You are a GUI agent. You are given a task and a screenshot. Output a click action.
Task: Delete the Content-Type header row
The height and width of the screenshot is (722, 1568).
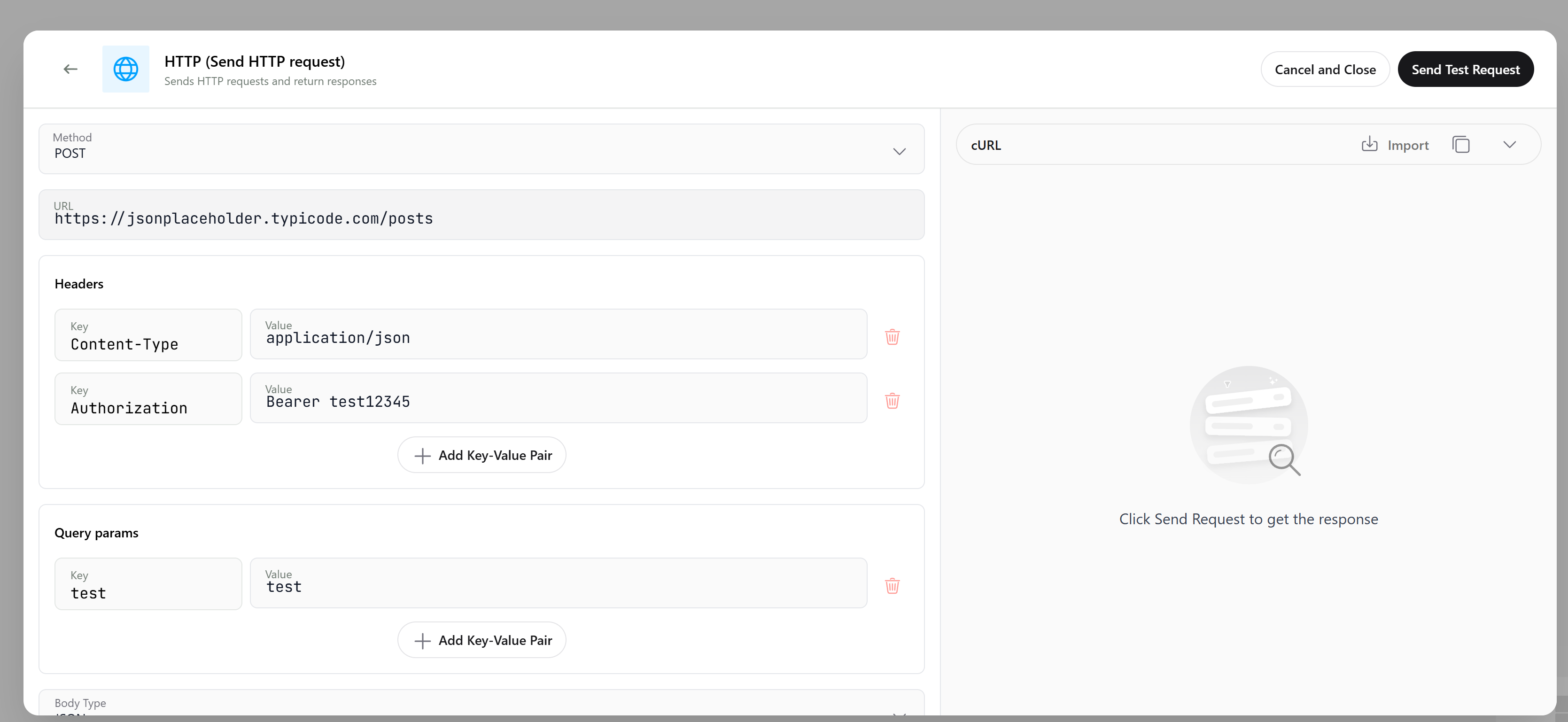pos(893,337)
